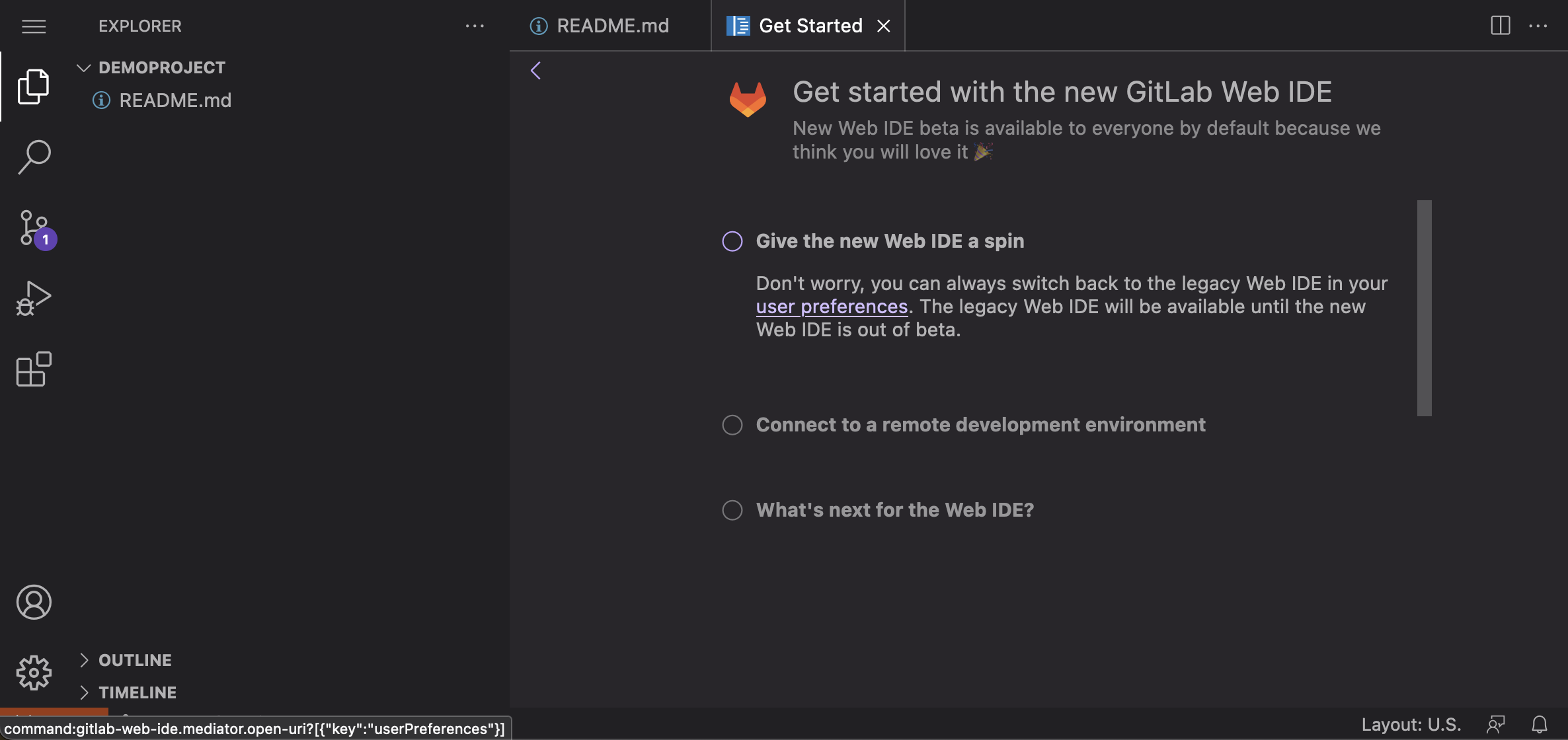Open Source Control view

point(33,229)
